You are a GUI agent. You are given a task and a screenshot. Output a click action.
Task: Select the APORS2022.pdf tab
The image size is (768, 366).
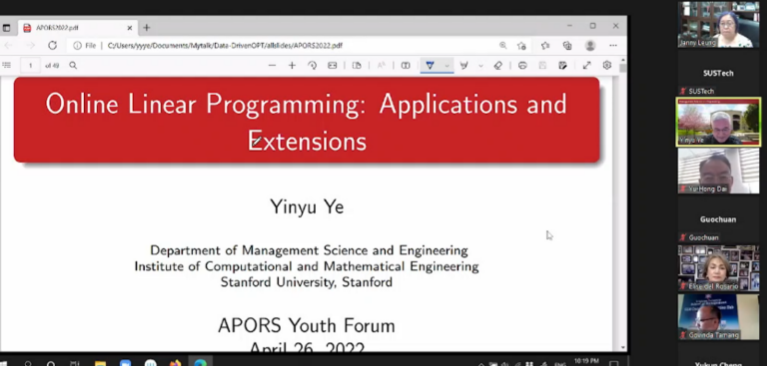point(77,28)
